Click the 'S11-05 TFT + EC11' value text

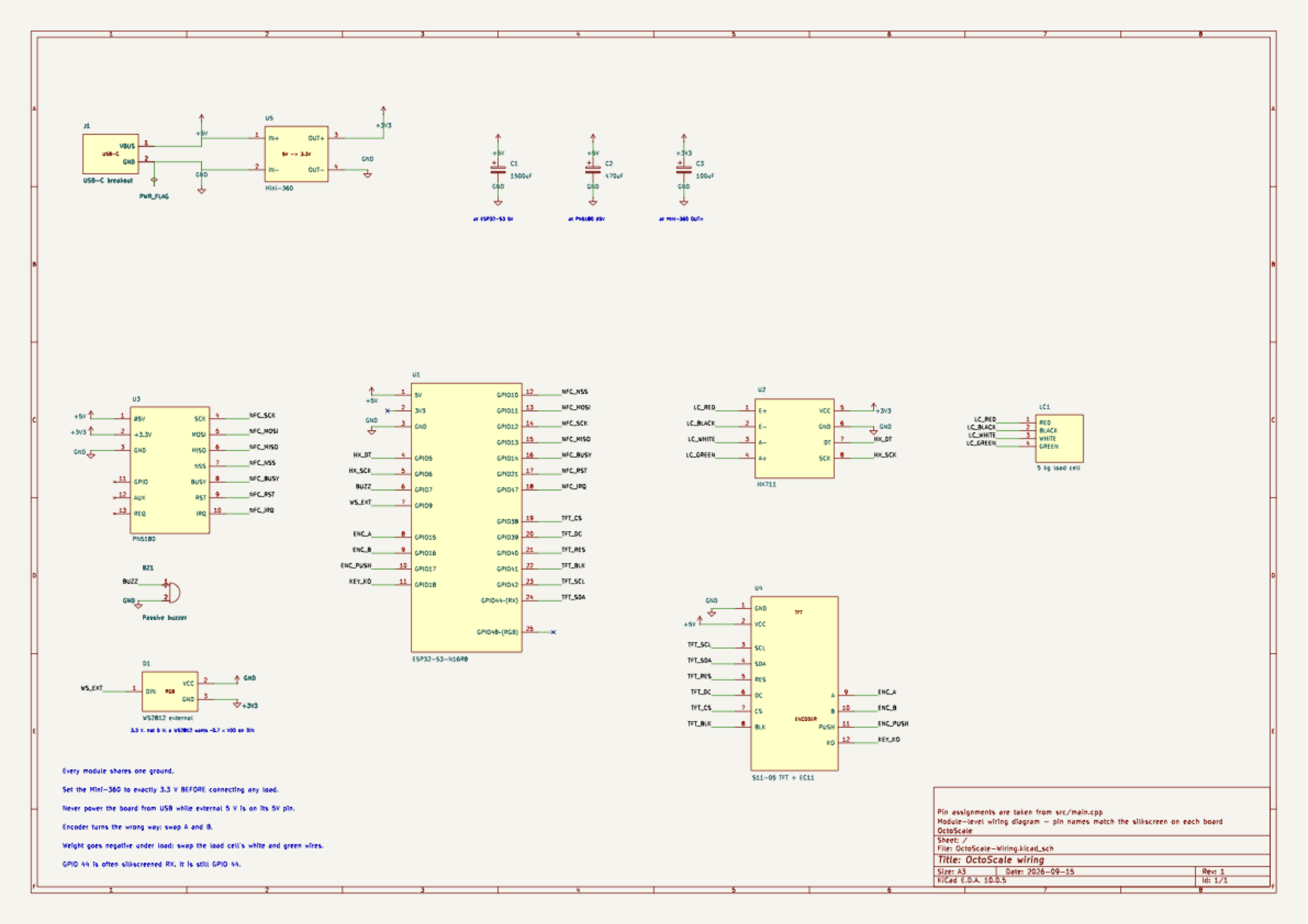[x=783, y=777]
